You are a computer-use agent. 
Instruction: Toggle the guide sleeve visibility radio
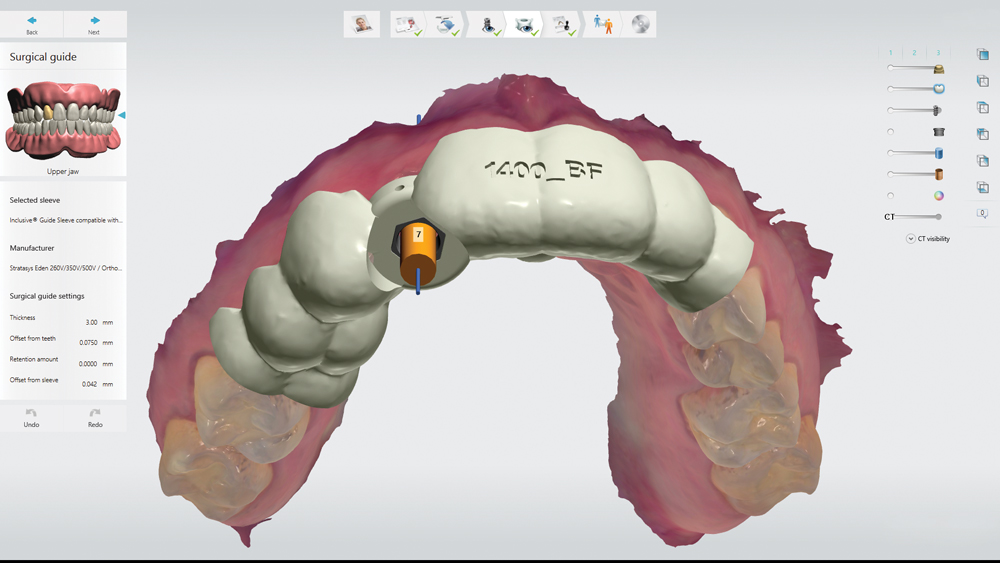point(890,132)
